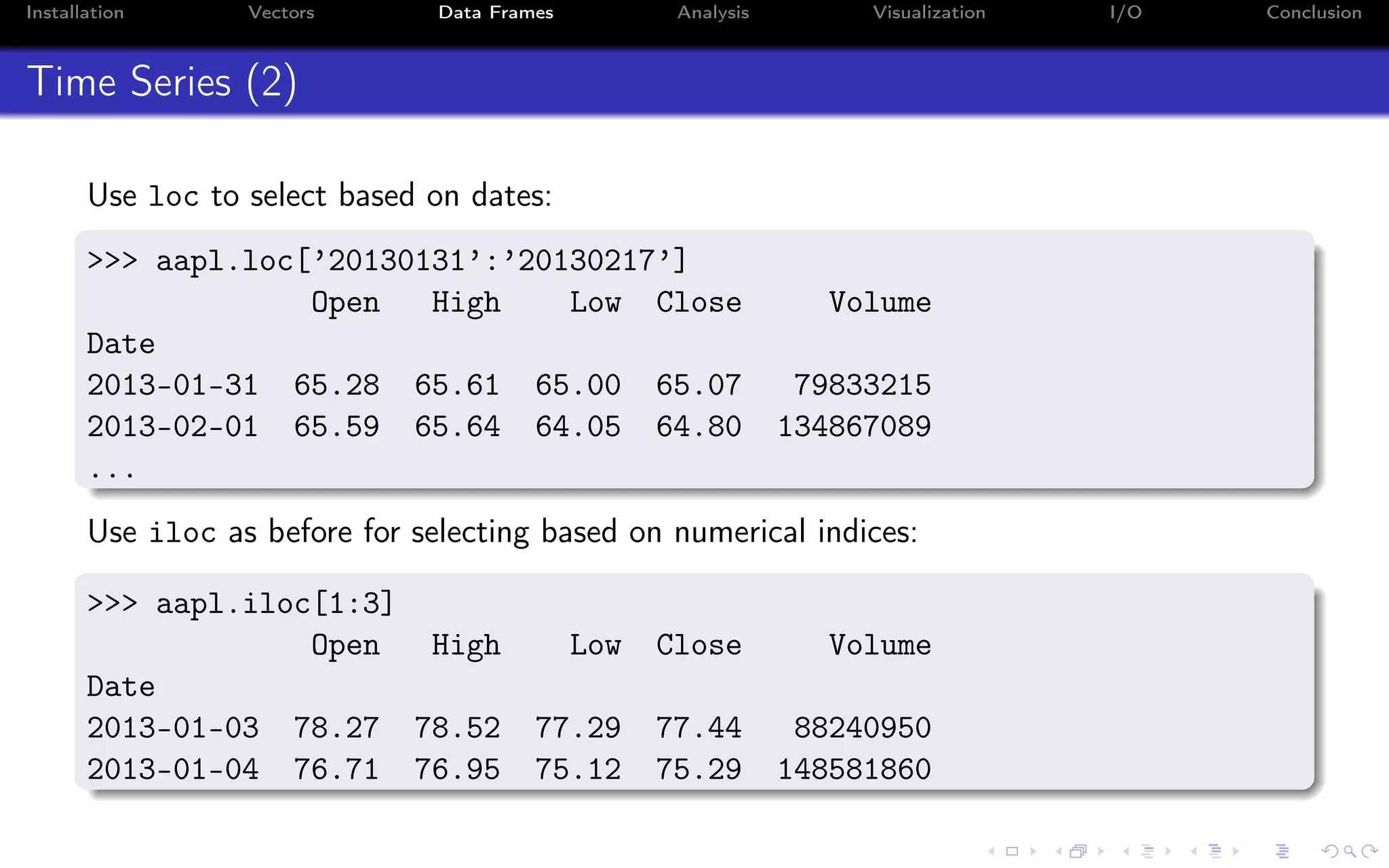Click the slide rectangle navigation icon
The image size is (1389, 868).
click(x=1012, y=851)
